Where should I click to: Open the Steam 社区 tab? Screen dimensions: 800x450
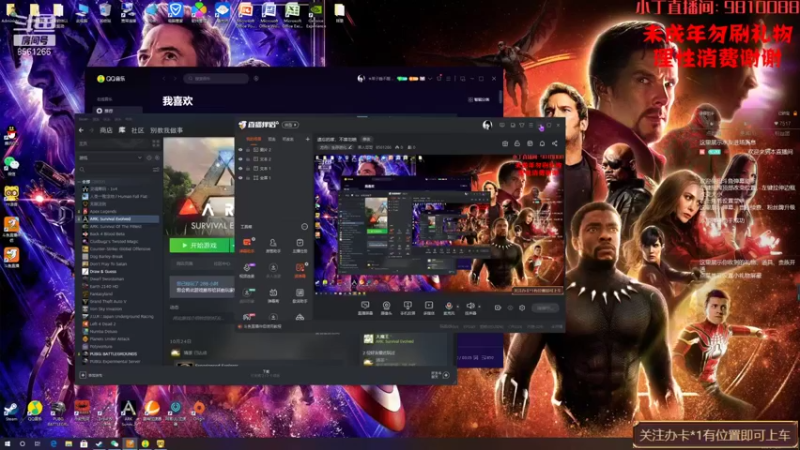tap(138, 130)
